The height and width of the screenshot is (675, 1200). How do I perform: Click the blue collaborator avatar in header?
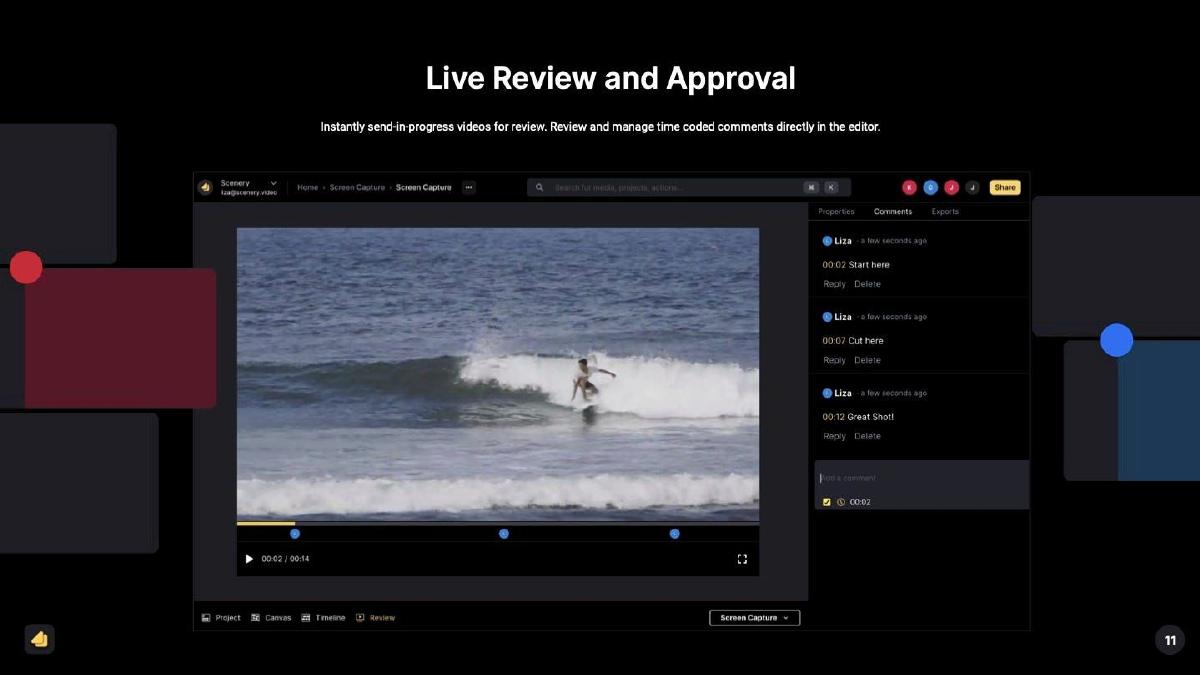(x=930, y=187)
